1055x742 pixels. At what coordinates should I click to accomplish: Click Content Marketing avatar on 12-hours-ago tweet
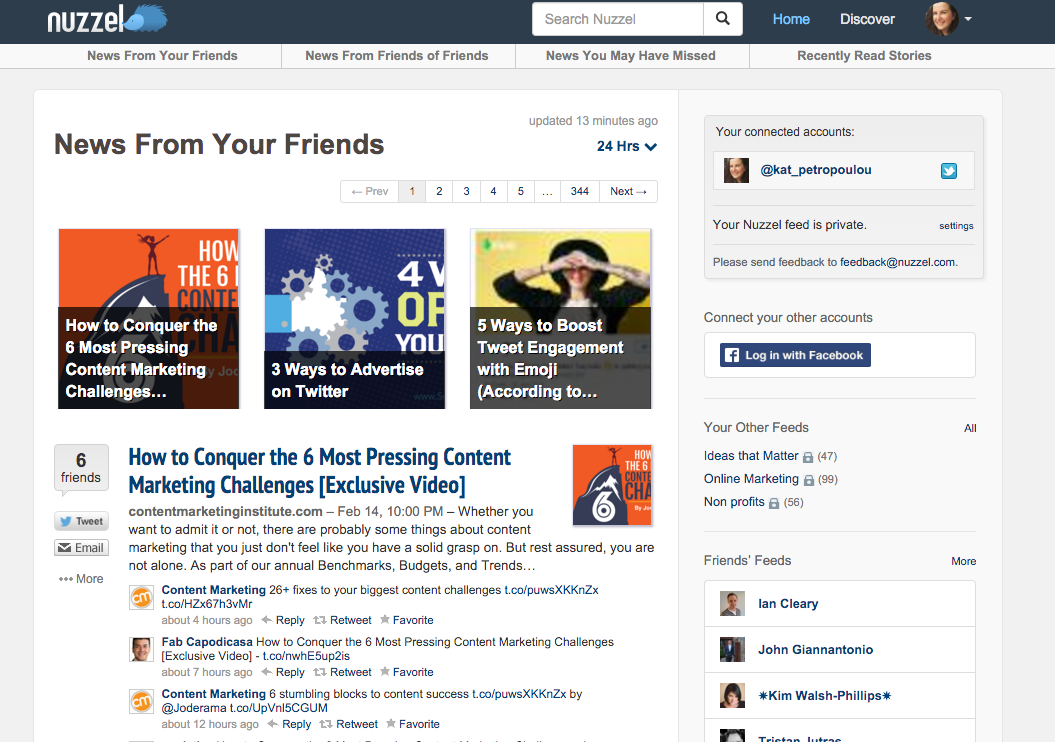tap(141, 702)
